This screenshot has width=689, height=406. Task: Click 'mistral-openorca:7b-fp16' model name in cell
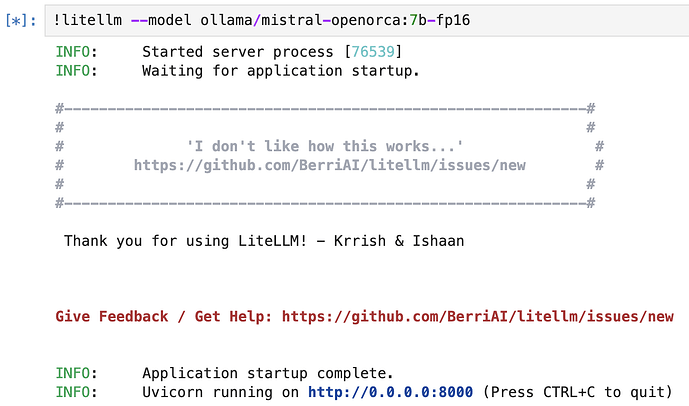366,20
